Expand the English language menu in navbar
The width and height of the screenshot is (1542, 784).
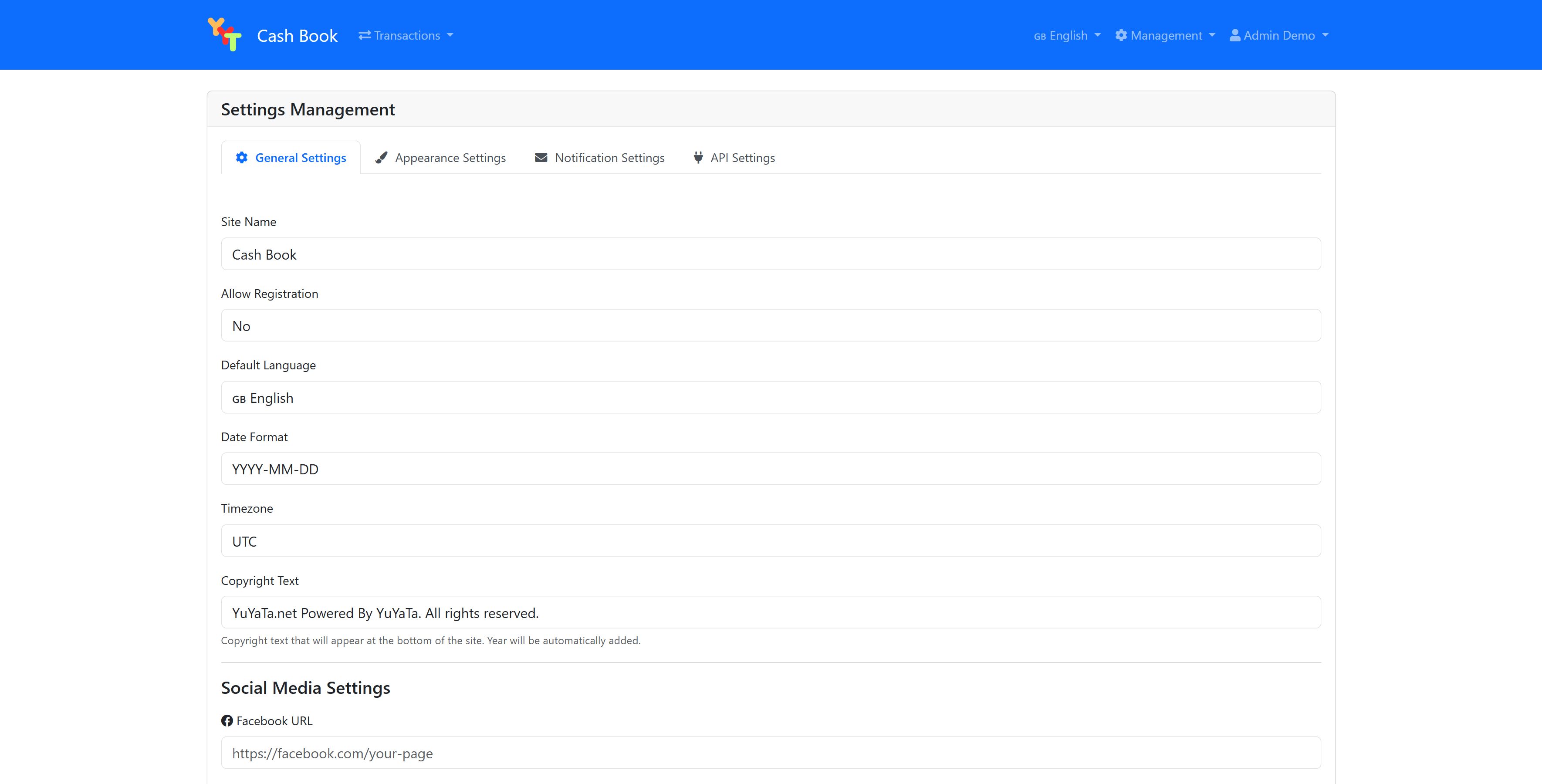click(1067, 35)
